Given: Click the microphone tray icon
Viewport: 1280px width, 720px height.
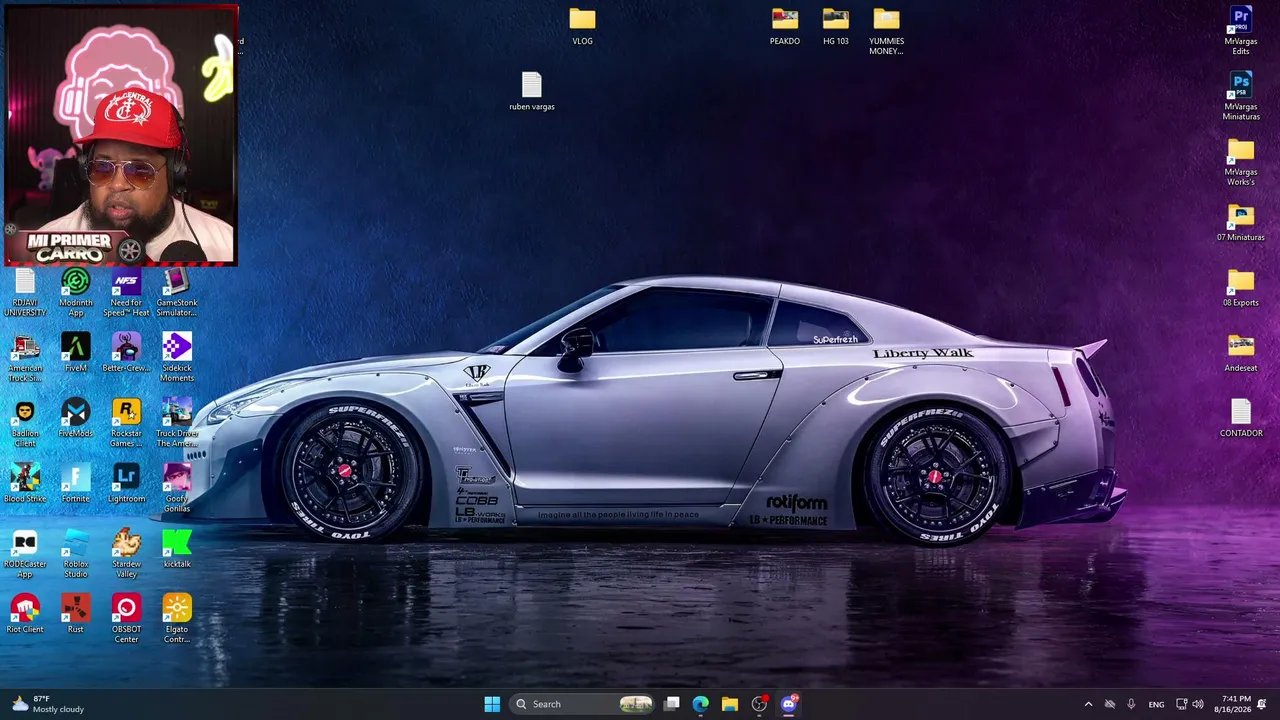Looking at the screenshot, I should click(1131, 704).
